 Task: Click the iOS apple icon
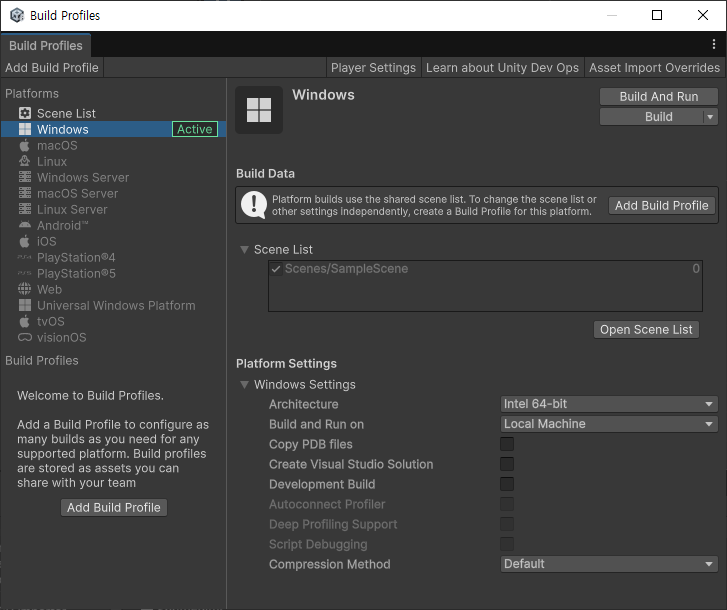[x=25, y=241]
